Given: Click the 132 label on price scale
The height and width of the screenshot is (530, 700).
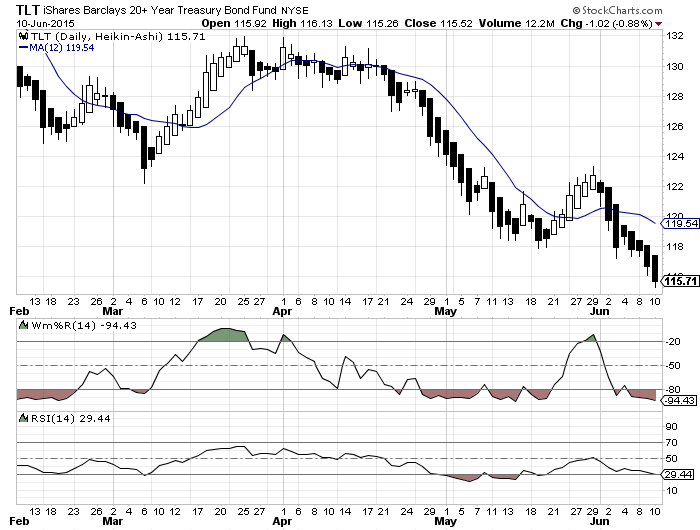Looking at the screenshot, I should pos(674,36).
